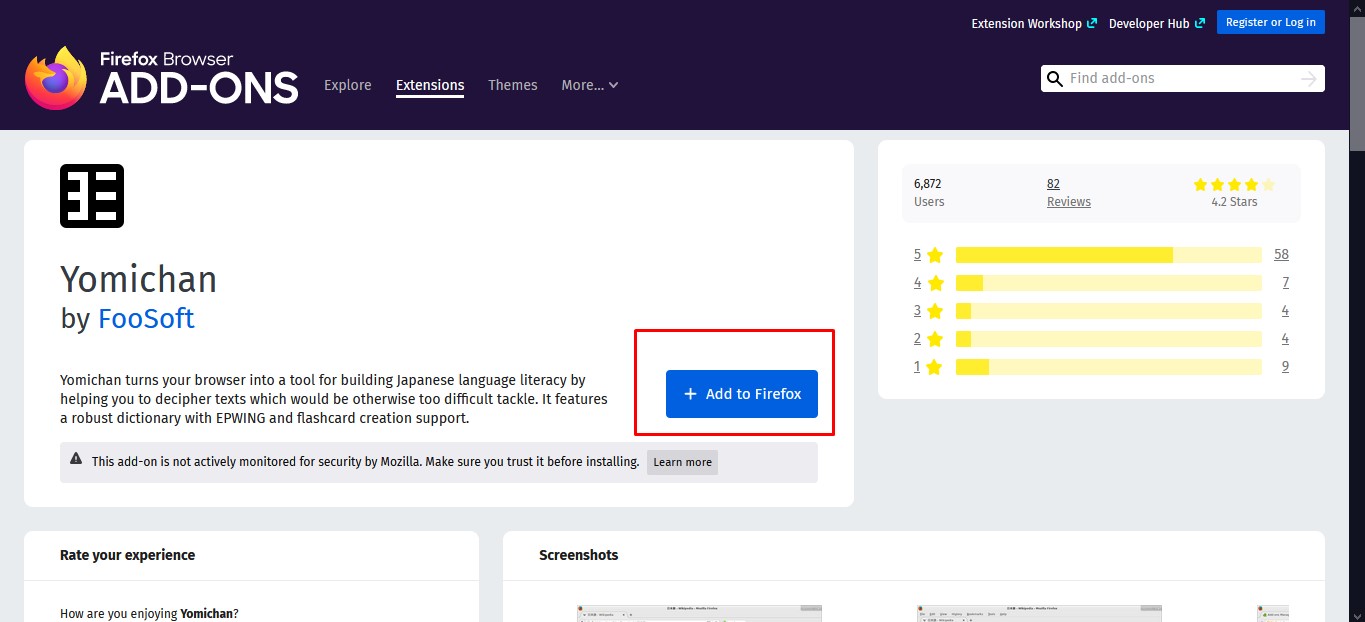Click the Yomichan title heading
The height and width of the screenshot is (622, 1365).
[x=138, y=279]
